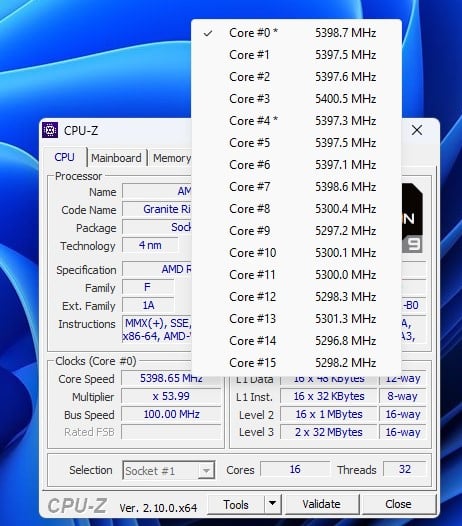This screenshot has height=526, width=462.
Task: Click the Cores count field
Action: click(295, 469)
